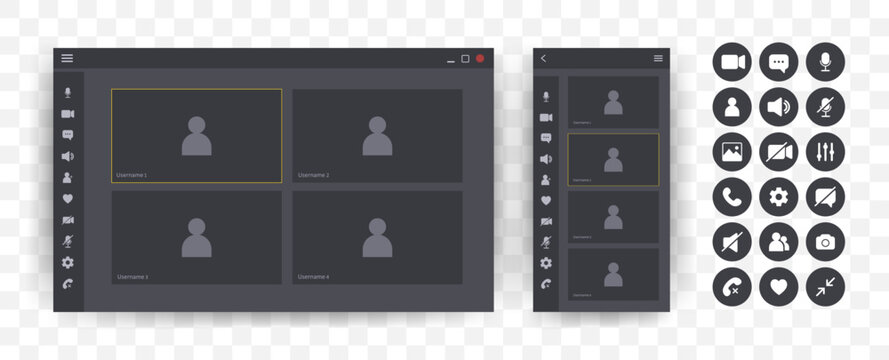
Task: Click the round video camera icon button
Action: (x=732, y=62)
